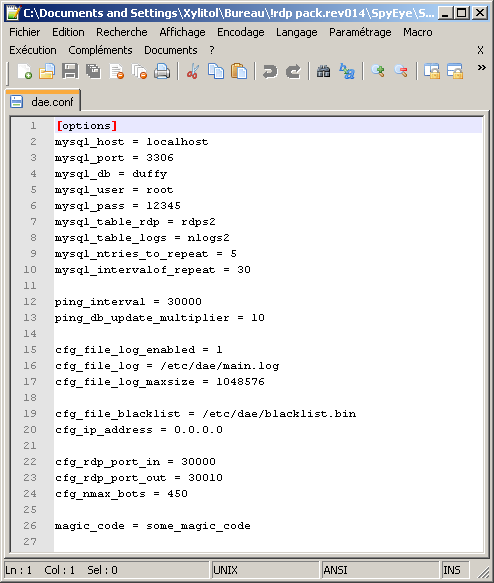
Task: Save the file using the floppy disk icon
Action: pyautogui.click(x=70, y=71)
